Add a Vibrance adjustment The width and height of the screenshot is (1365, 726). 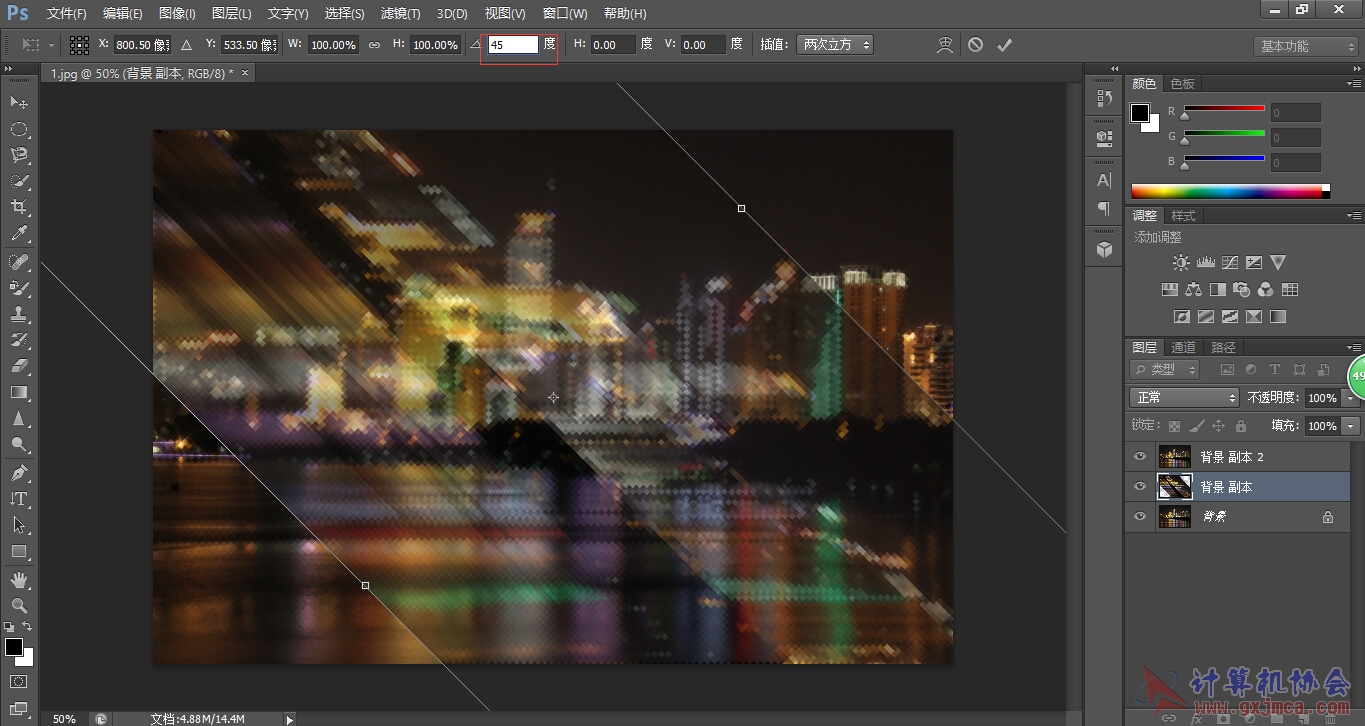[x=1277, y=262]
